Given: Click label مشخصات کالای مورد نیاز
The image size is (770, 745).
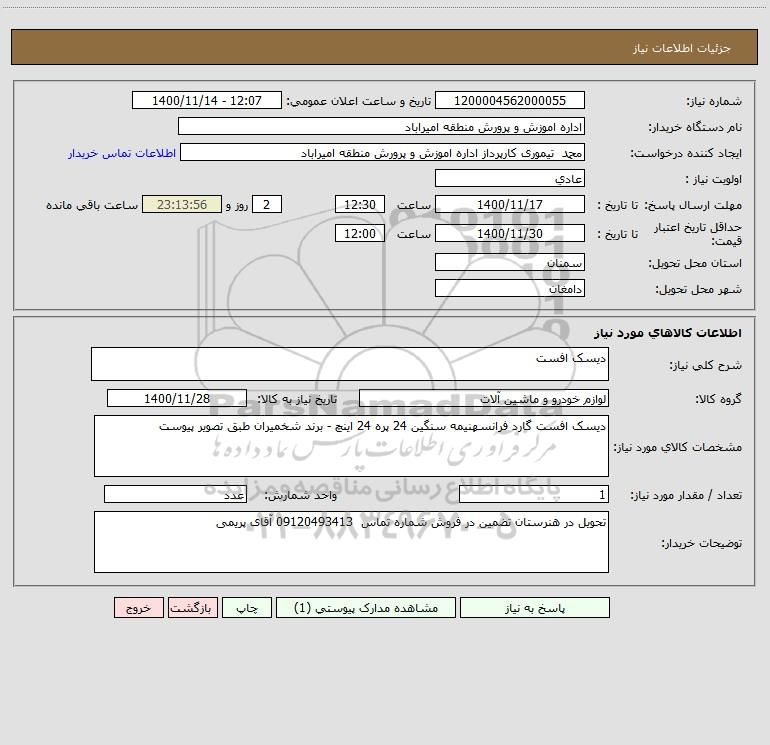Looking at the screenshot, I should click(x=678, y=447).
